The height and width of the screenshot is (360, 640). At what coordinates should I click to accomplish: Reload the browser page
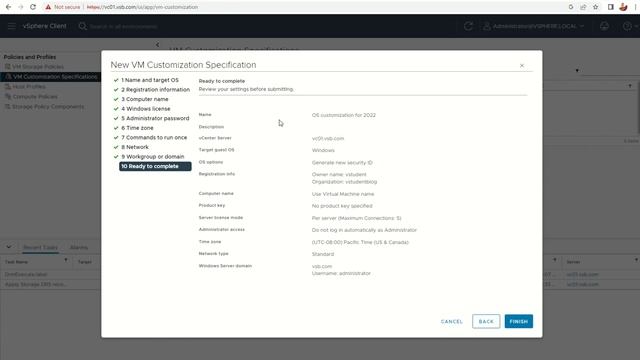point(33,7)
